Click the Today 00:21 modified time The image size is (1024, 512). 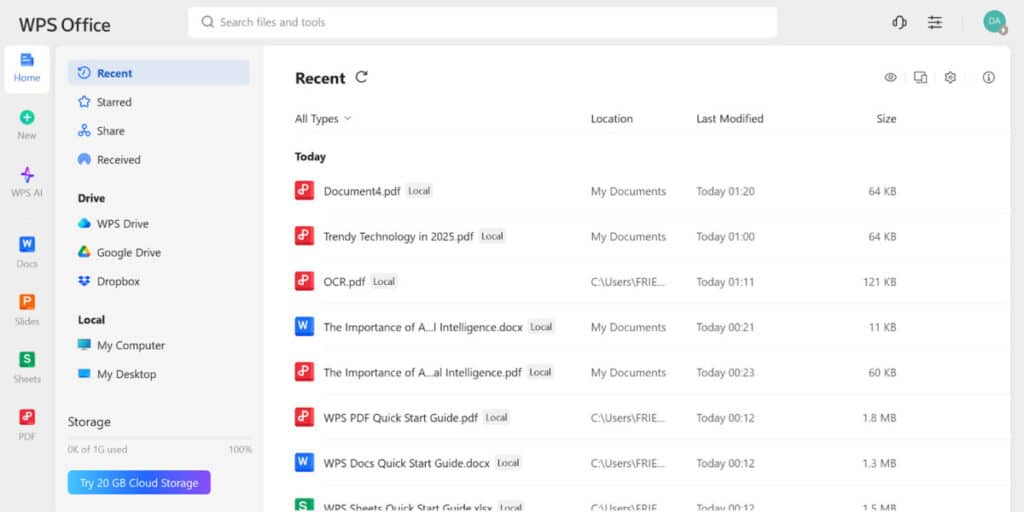726,327
